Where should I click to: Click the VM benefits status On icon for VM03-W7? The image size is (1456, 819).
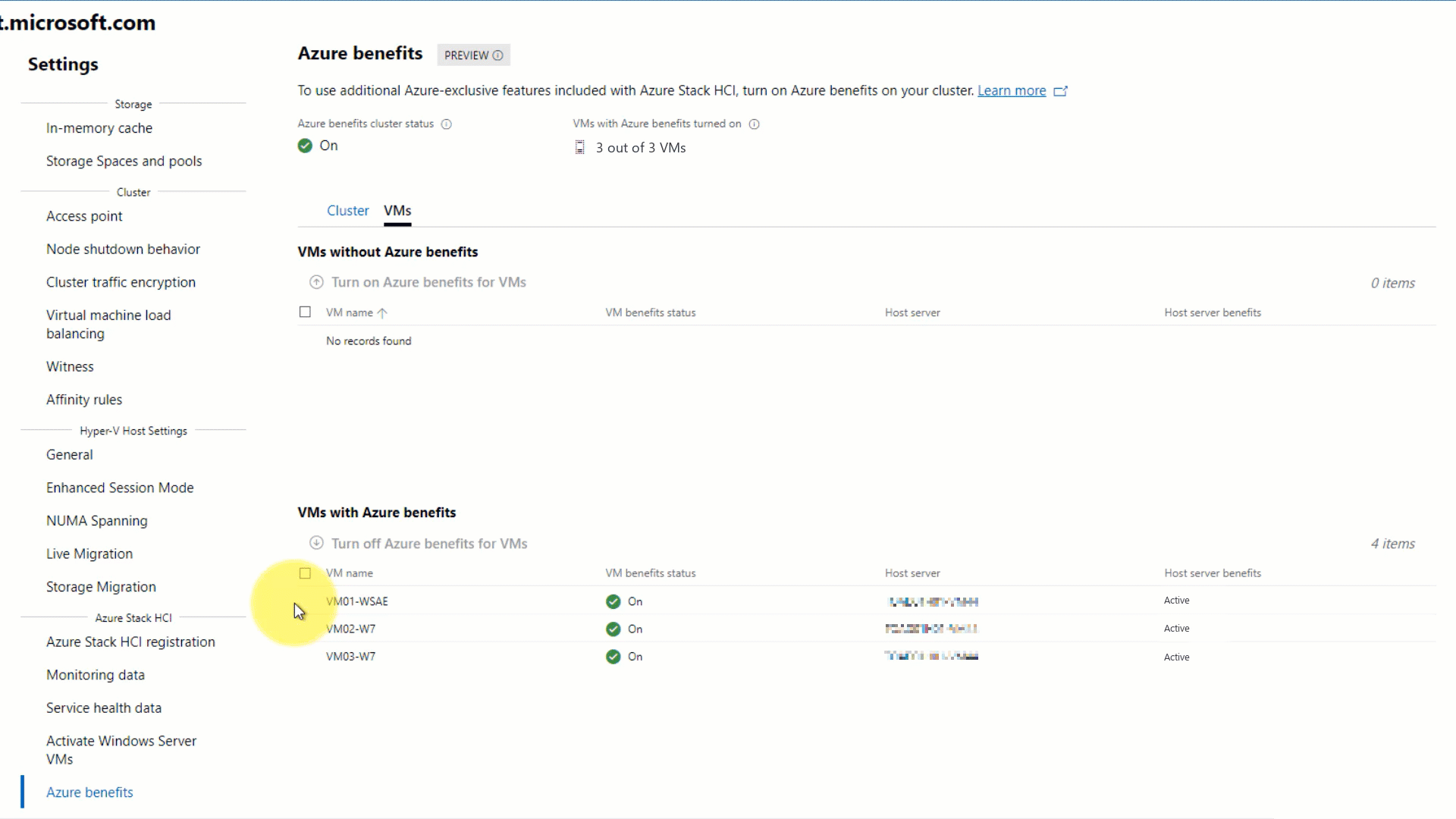point(613,656)
